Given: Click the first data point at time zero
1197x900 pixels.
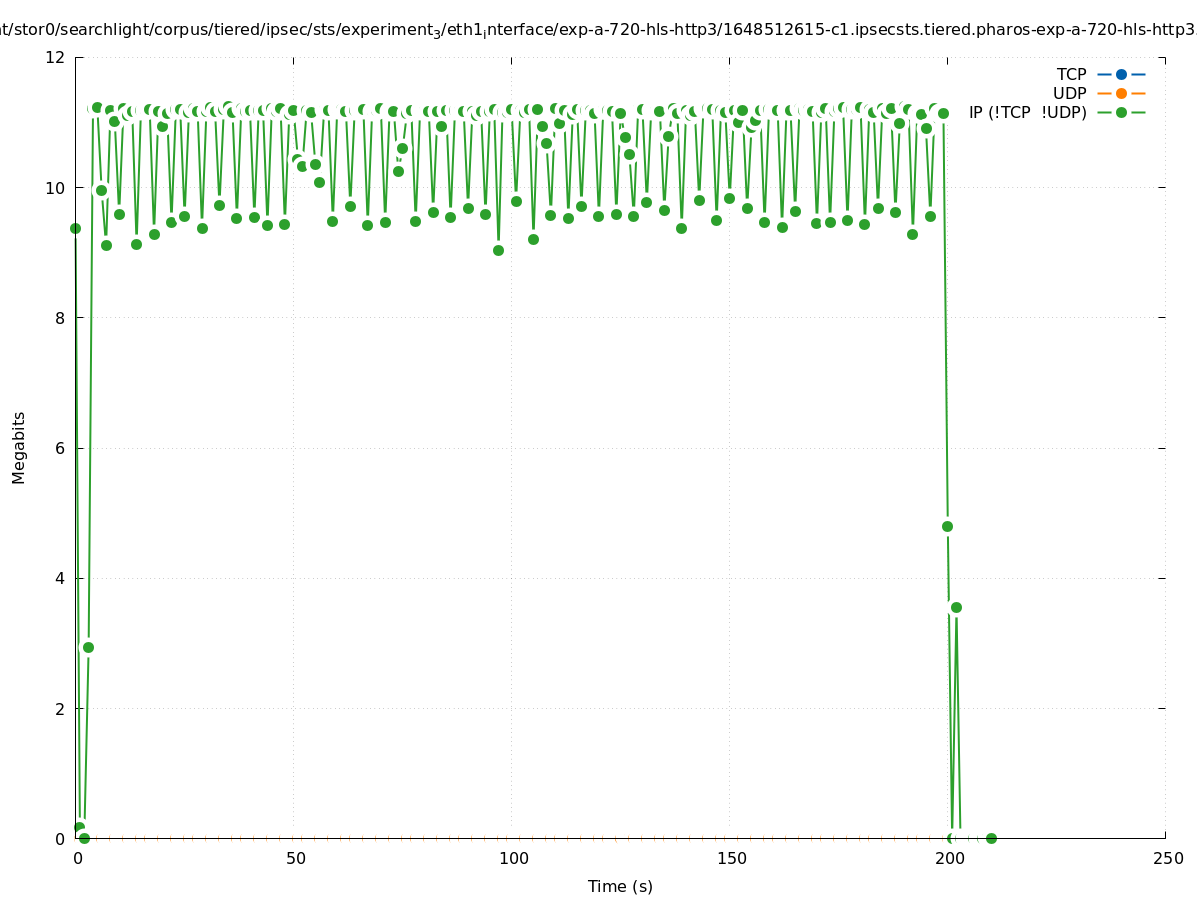Looking at the screenshot, I should click(75, 228).
